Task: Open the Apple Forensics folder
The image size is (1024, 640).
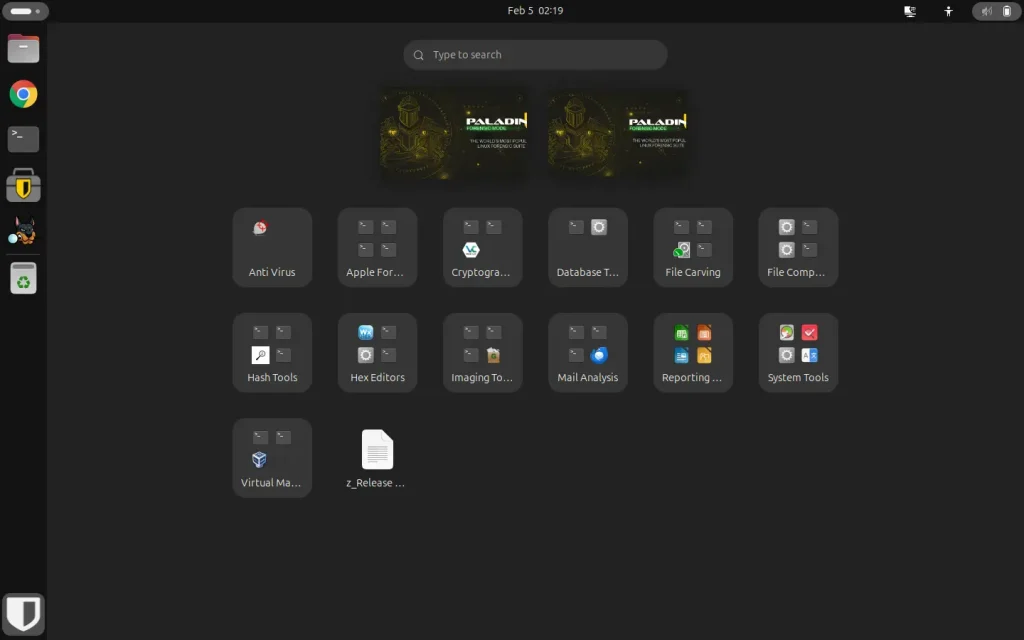Action: click(377, 247)
